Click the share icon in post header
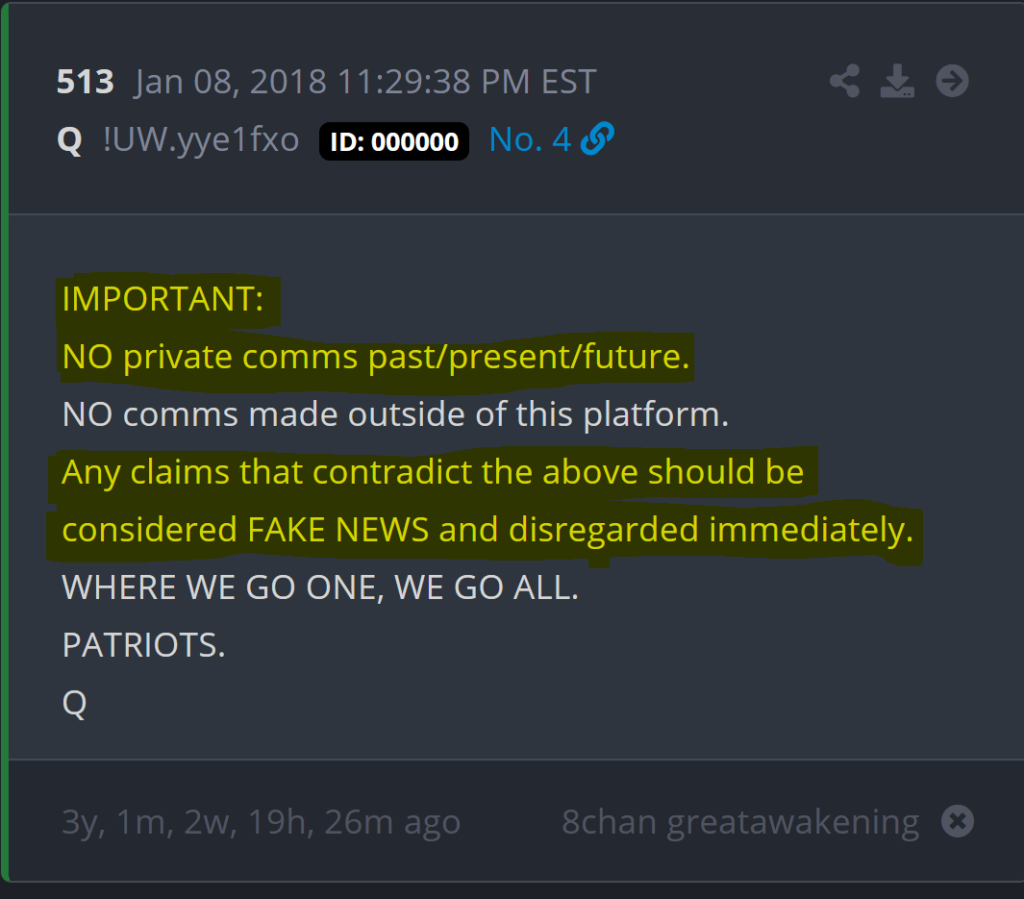1024x899 pixels. pyautogui.click(x=845, y=81)
